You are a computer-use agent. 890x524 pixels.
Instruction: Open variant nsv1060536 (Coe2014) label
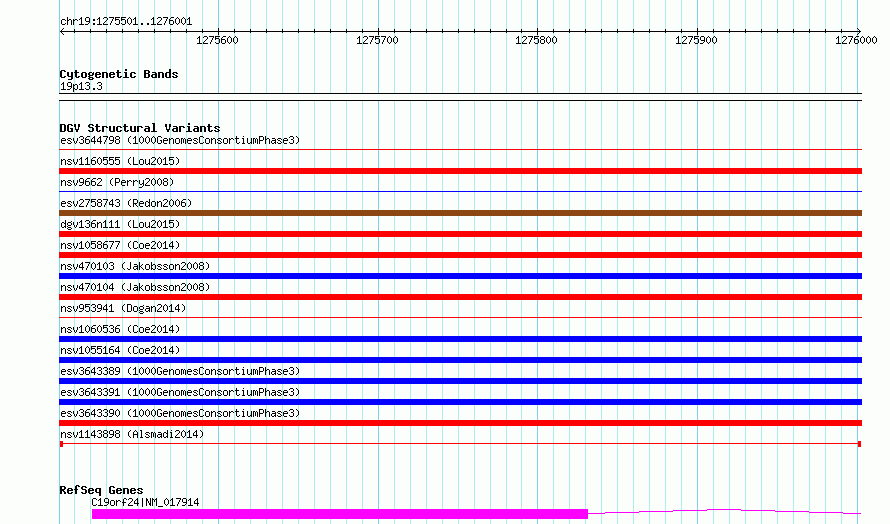[120, 329]
